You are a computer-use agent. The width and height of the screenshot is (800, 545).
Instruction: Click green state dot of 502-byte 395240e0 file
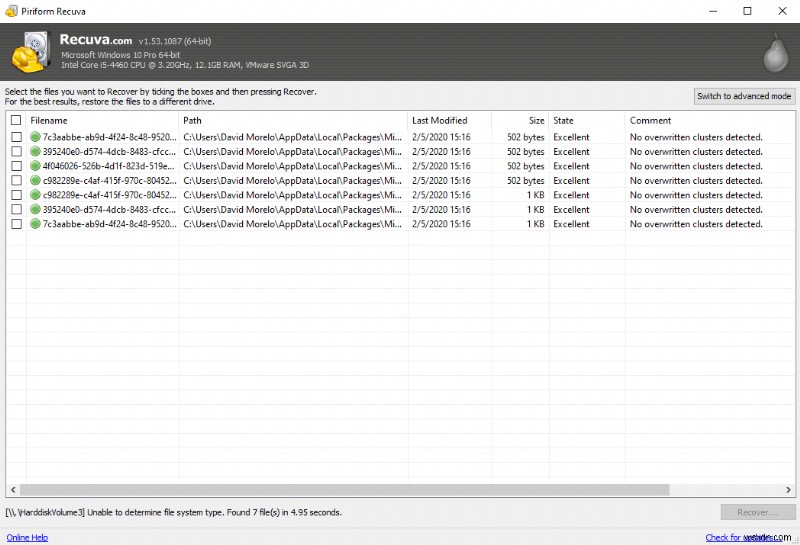pos(35,152)
